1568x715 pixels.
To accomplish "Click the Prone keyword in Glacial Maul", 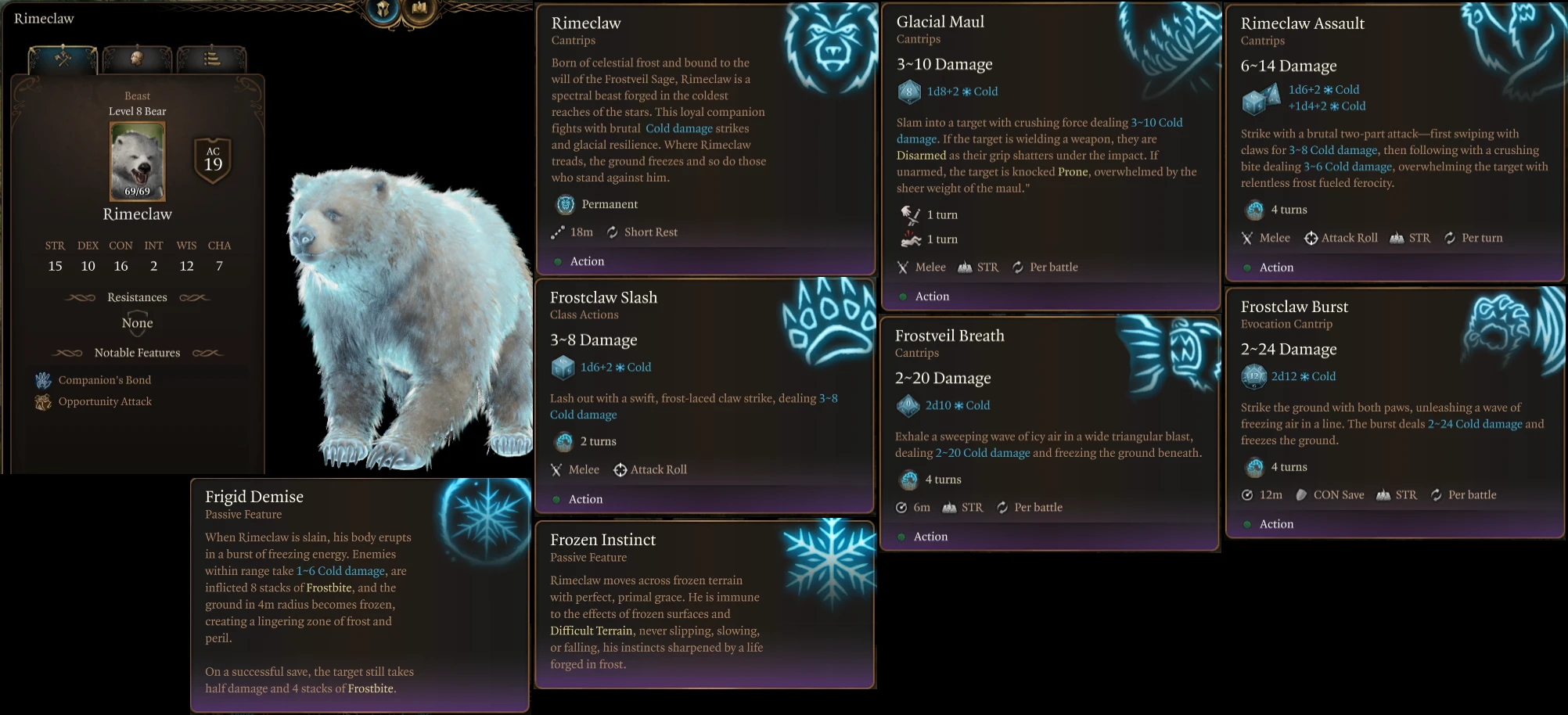I will coord(1073,172).
